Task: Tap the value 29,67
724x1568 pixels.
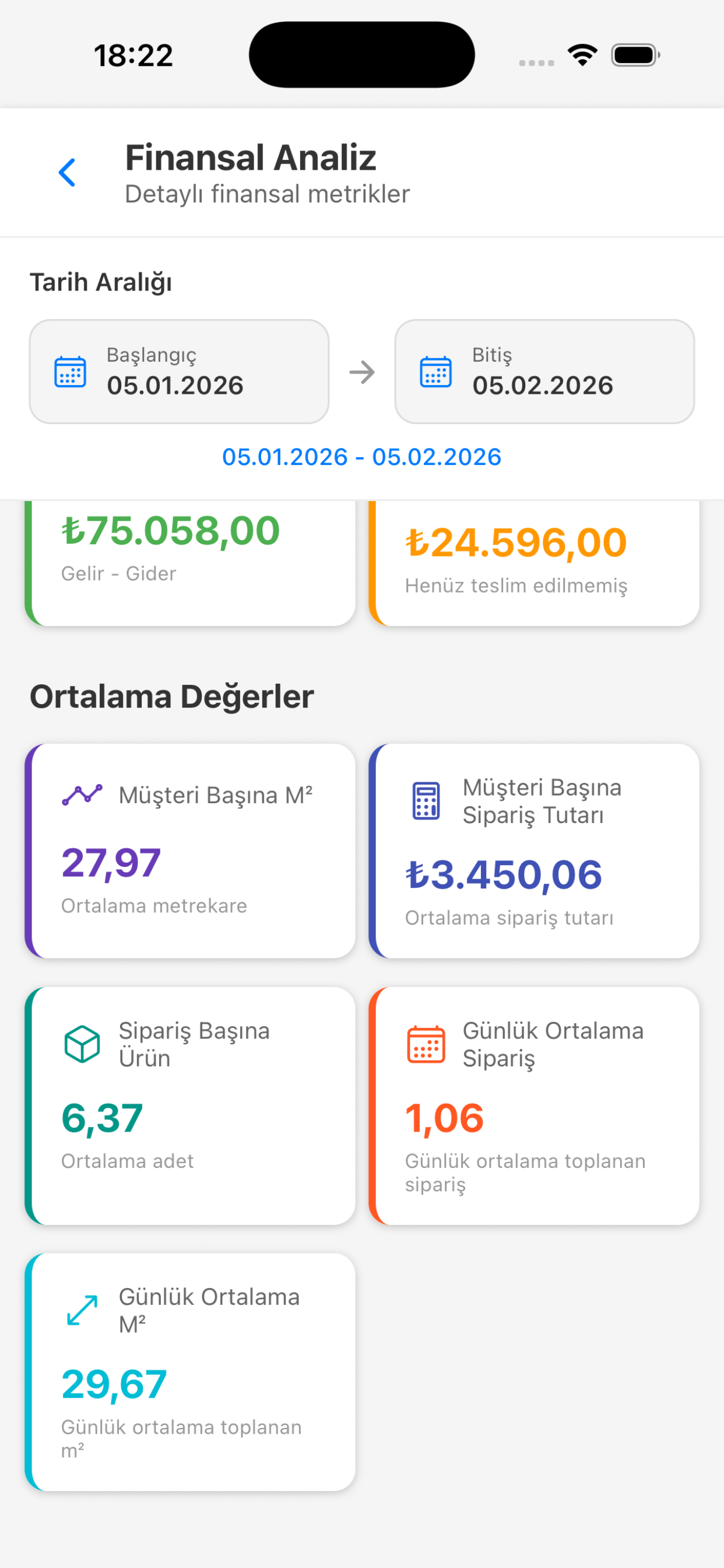Action: click(114, 1384)
